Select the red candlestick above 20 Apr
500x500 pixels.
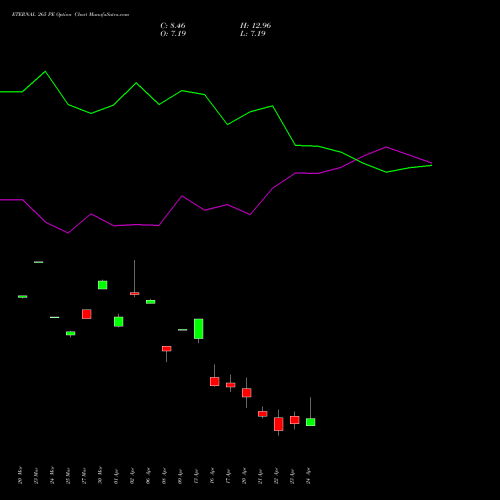(247, 393)
